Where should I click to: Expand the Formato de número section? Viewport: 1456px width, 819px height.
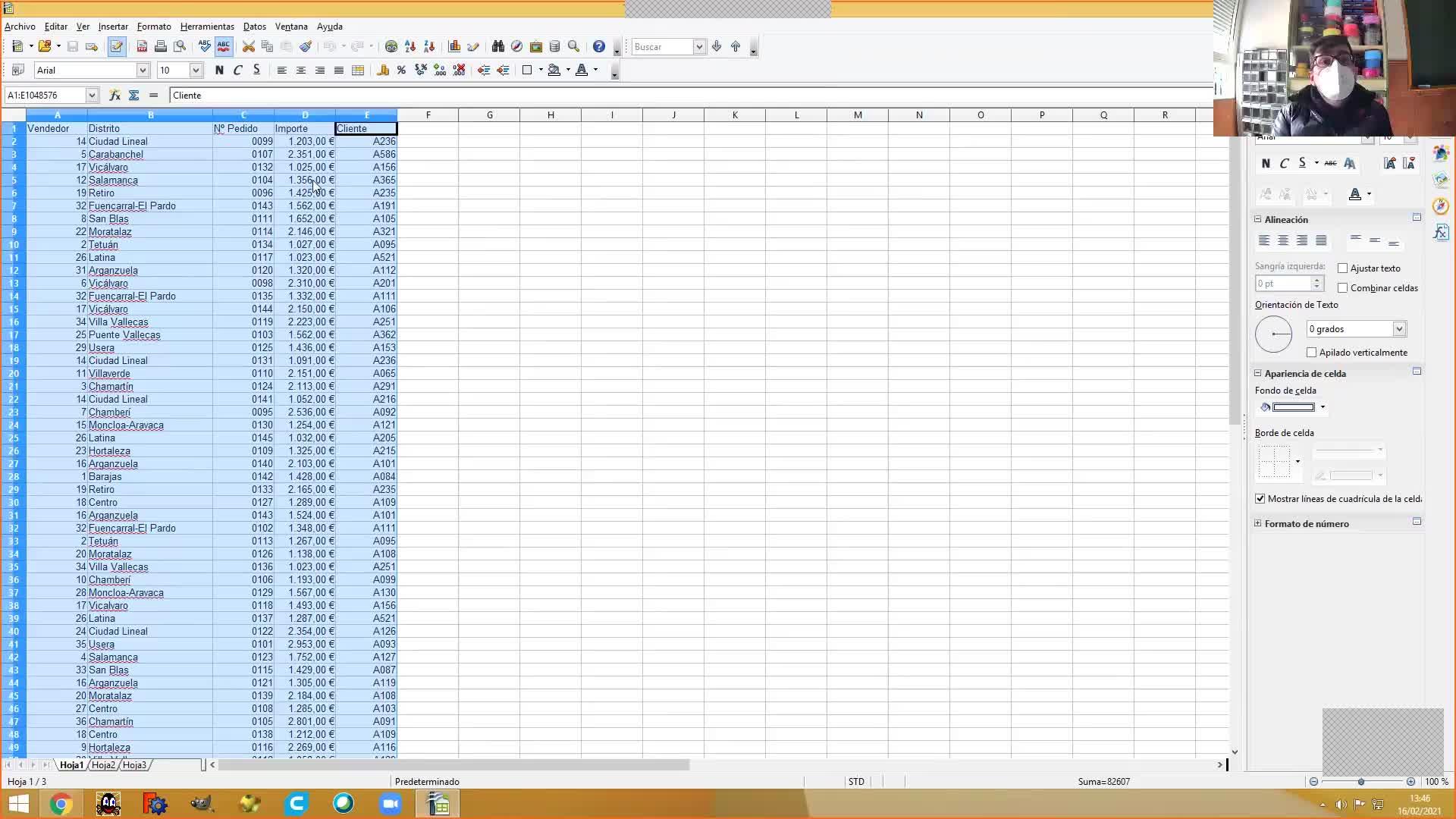1258,524
